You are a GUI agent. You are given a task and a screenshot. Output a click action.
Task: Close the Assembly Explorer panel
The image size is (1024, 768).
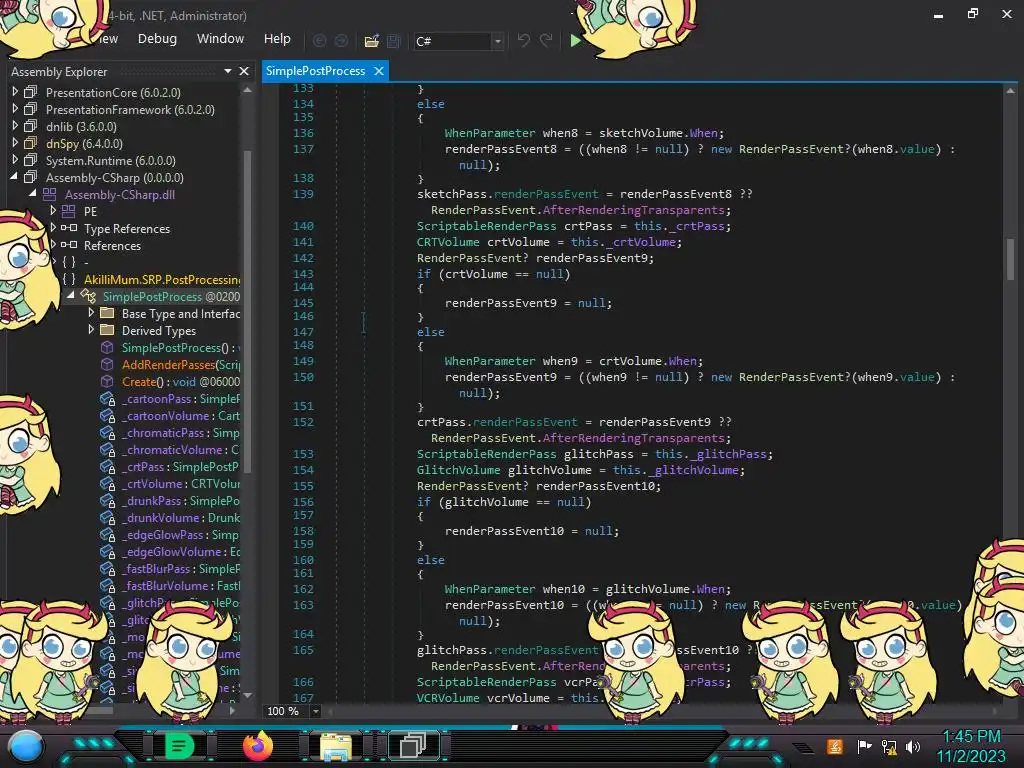(244, 71)
